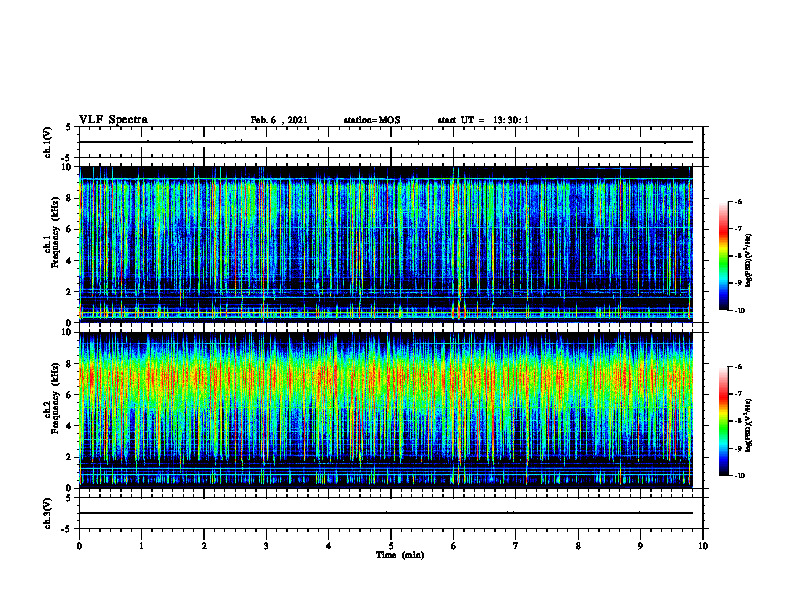Click time axis tick label "3"
The image size is (792, 612).
click(266, 546)
